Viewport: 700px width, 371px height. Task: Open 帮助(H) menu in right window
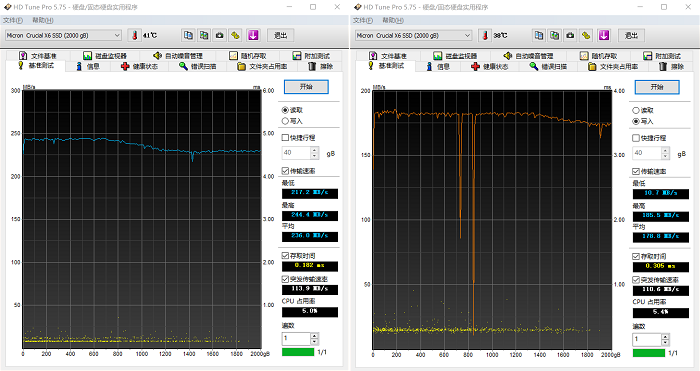pyautogui.click(x=393, y=20)
